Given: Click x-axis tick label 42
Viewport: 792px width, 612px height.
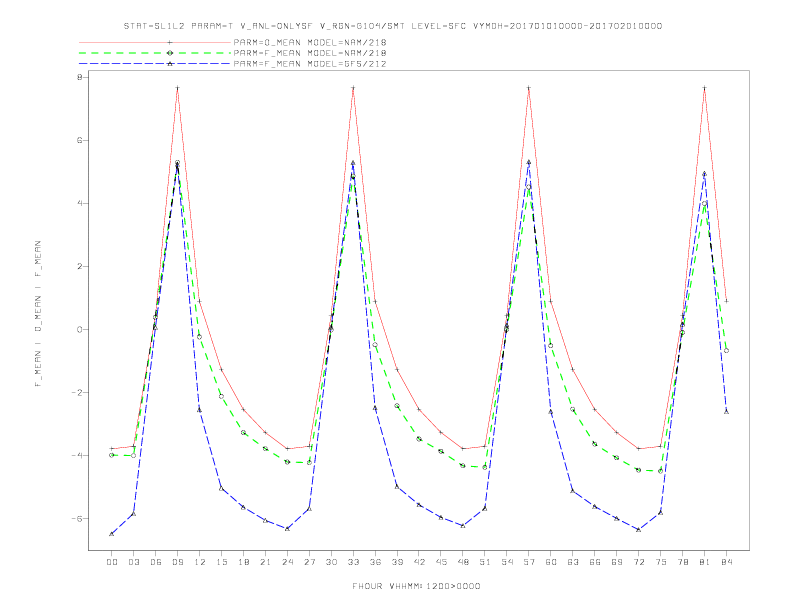Looking at the screenshot, I should coord(419,562).
